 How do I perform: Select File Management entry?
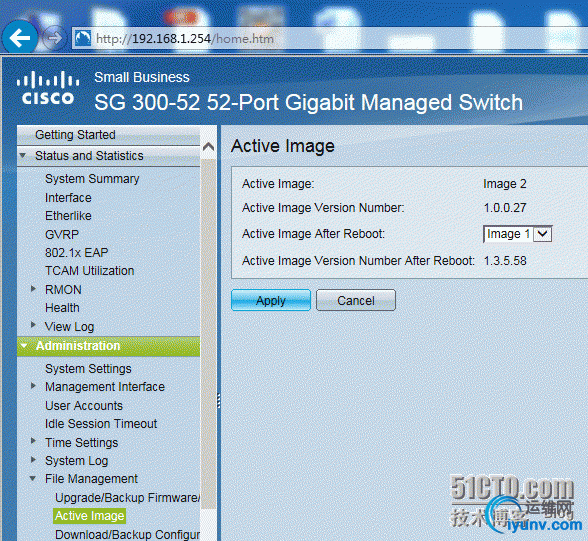pyautogui.click(x=91, y=479)
